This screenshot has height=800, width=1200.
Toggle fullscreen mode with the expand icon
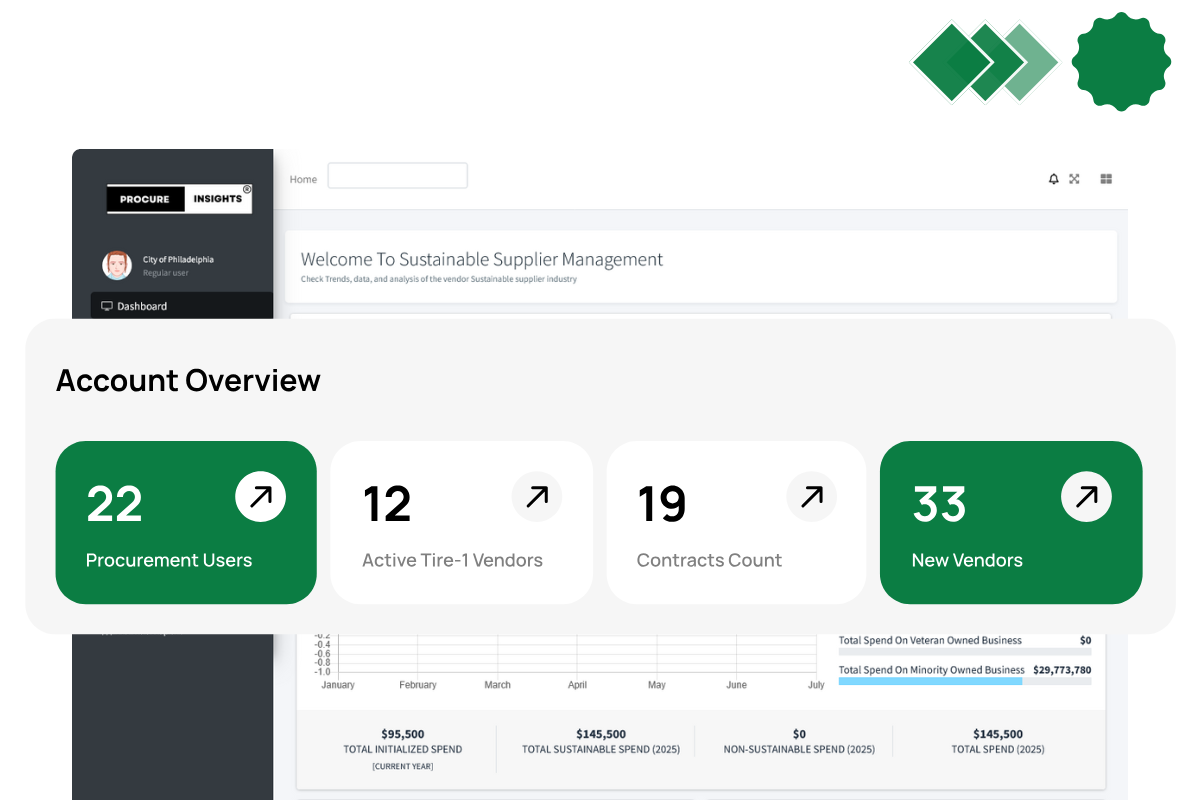coord(1074,178)
